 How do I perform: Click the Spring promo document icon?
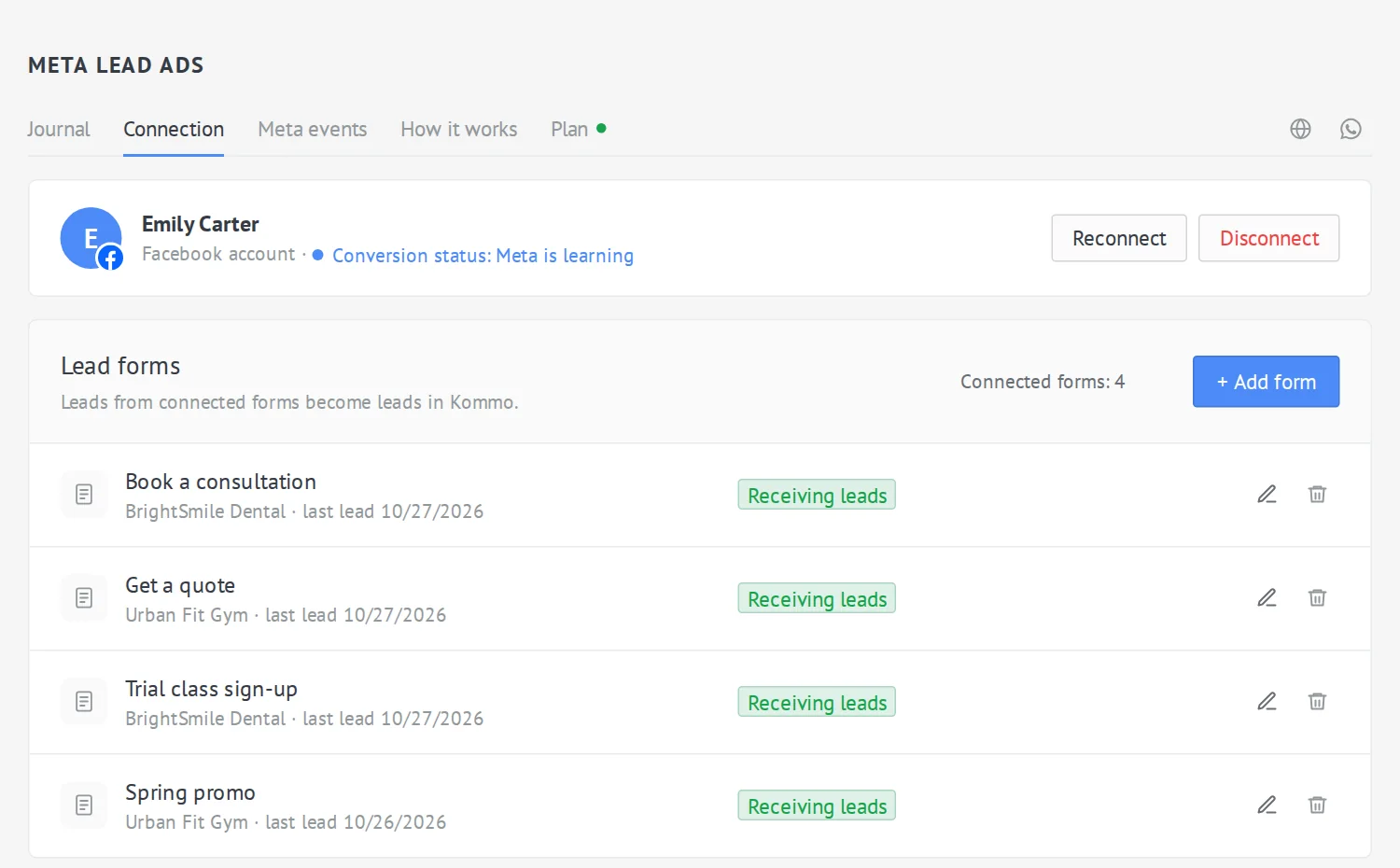[84, 805]
